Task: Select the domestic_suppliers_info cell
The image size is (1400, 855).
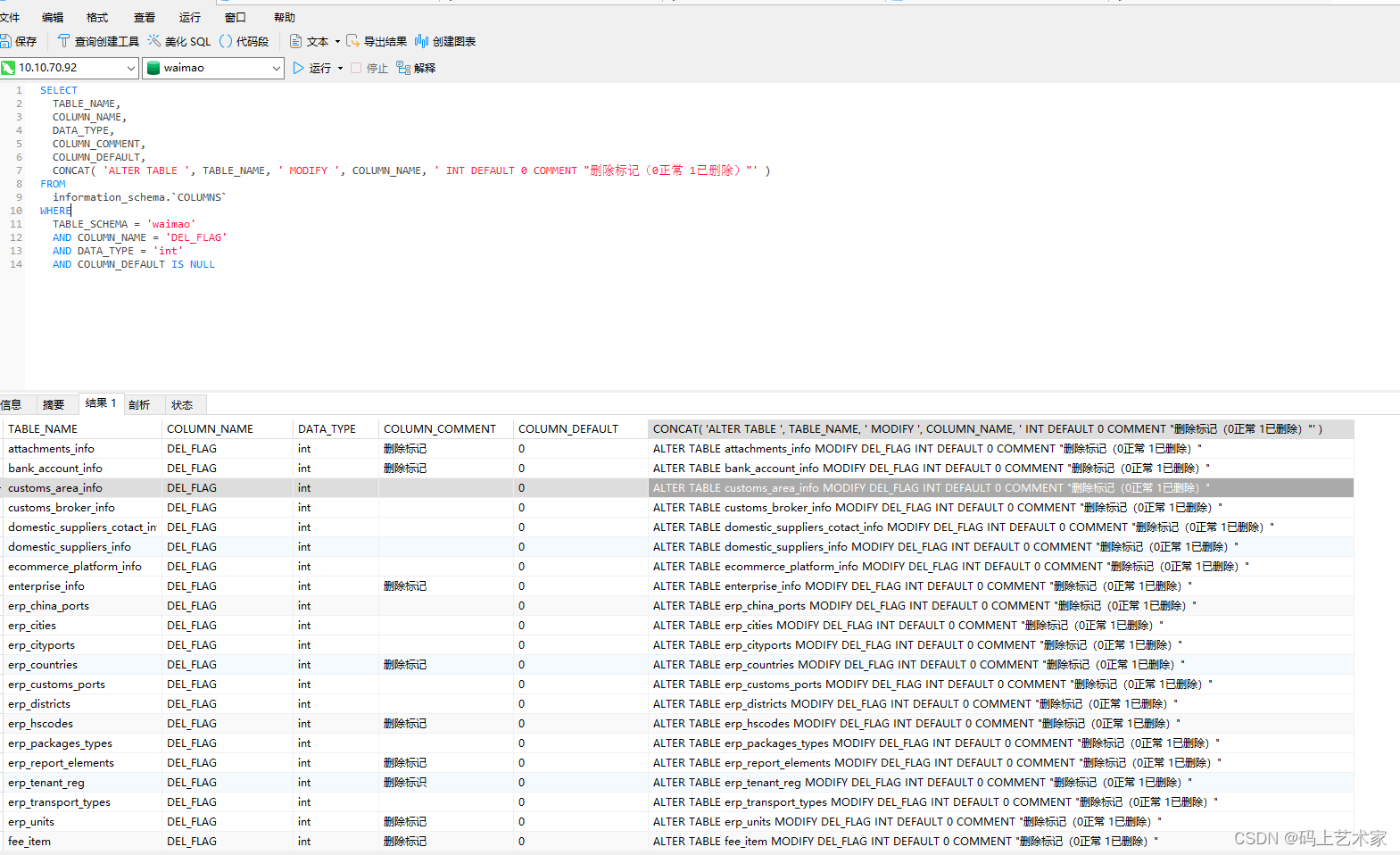Action: [82, 546]
